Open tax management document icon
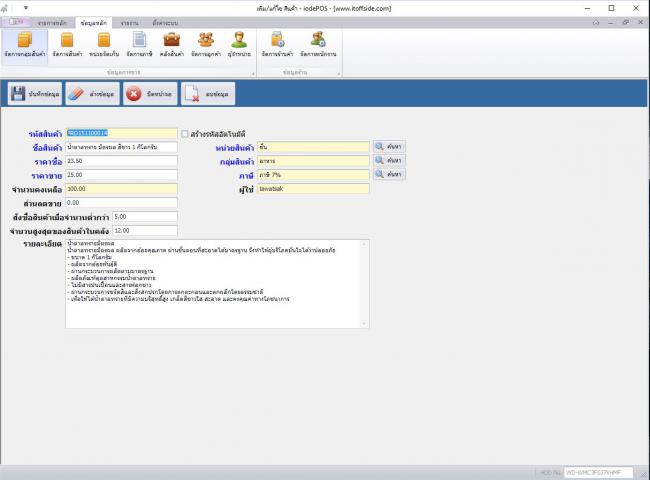 click(140, 45)
